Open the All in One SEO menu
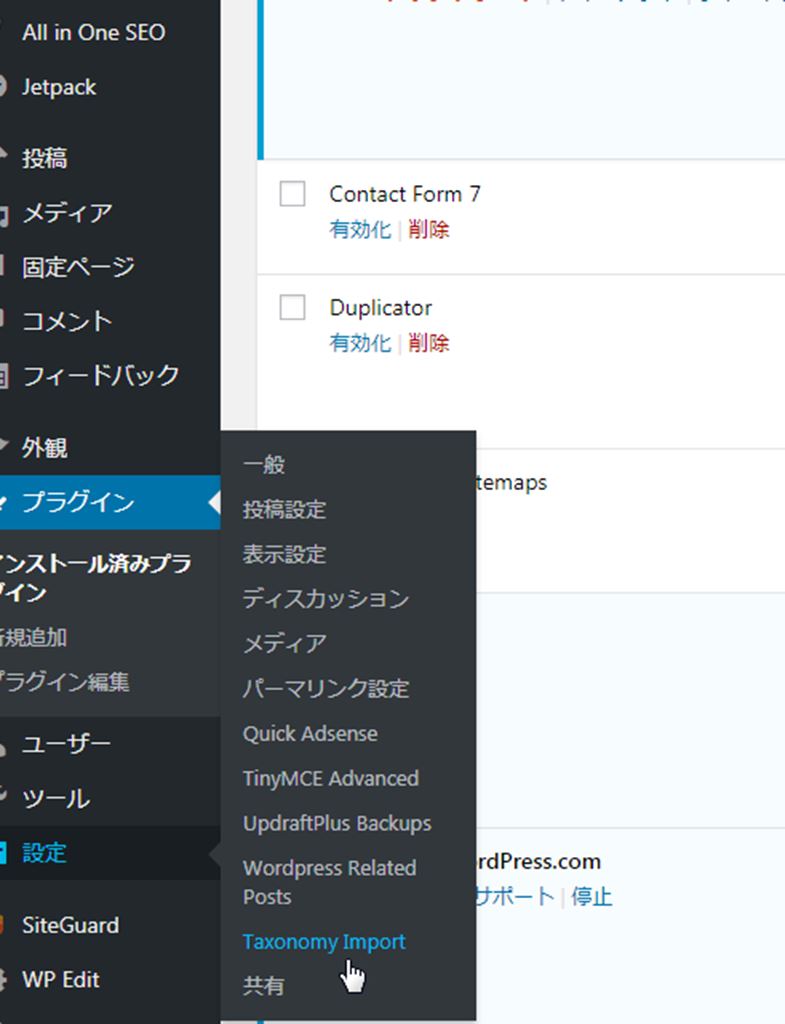 pyautogui.click(x=93, y=32)
